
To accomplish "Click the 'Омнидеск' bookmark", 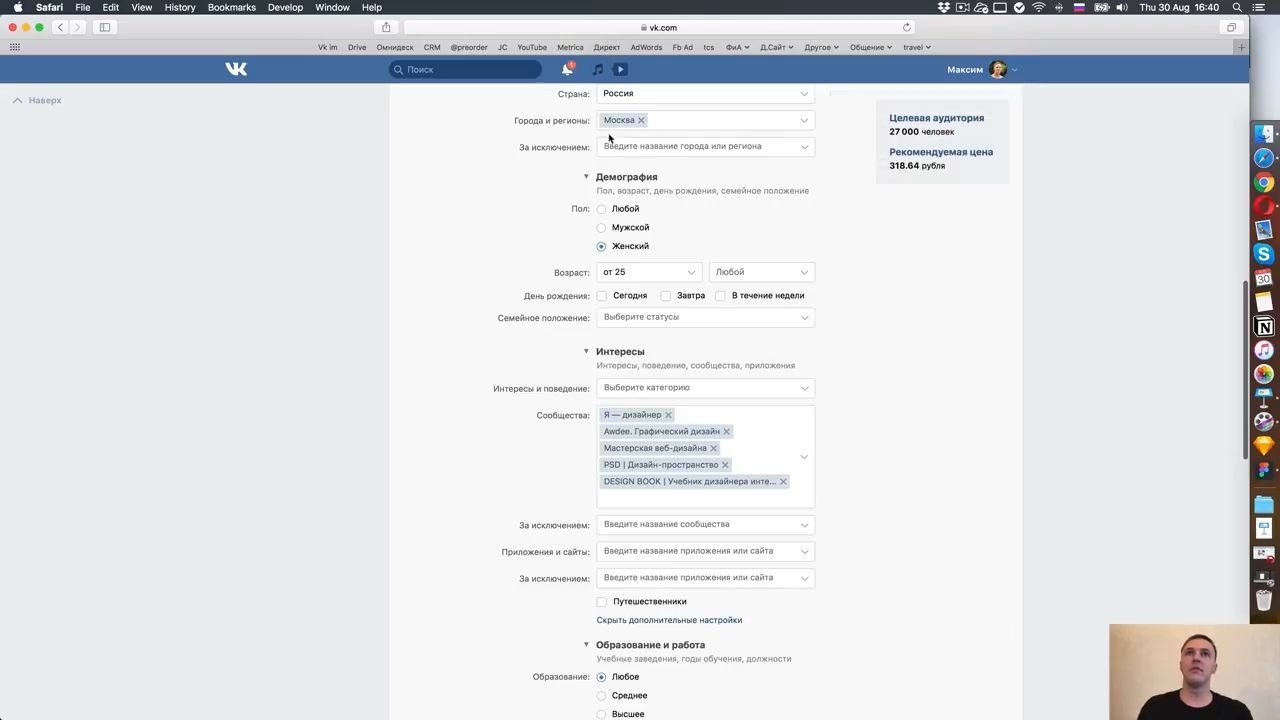I will click(x=395, y=47).
